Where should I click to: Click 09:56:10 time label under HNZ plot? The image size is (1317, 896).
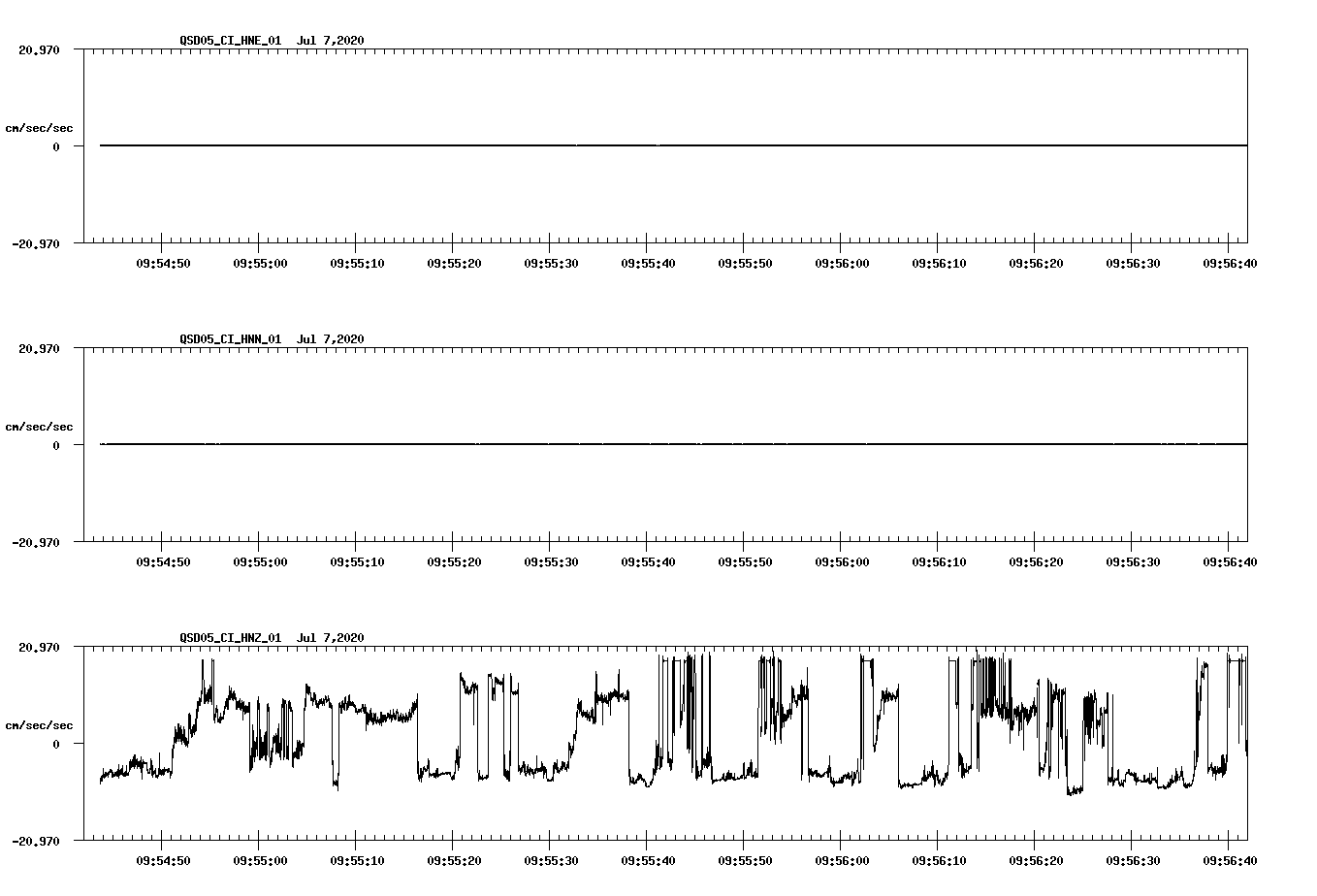(x=939, y=860)
